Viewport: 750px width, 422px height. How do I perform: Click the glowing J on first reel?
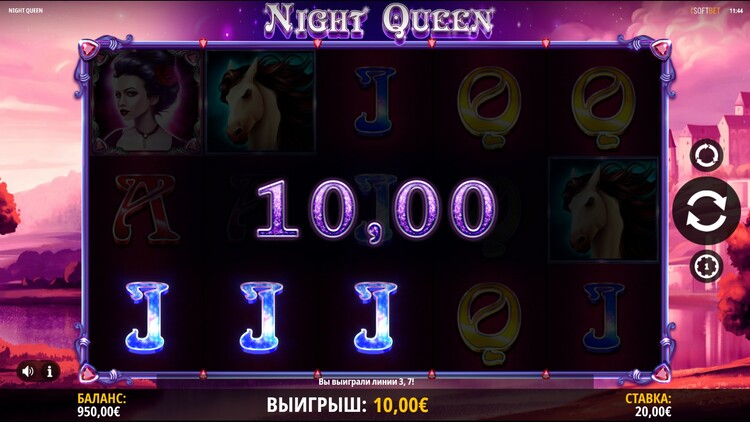point(146,317)
